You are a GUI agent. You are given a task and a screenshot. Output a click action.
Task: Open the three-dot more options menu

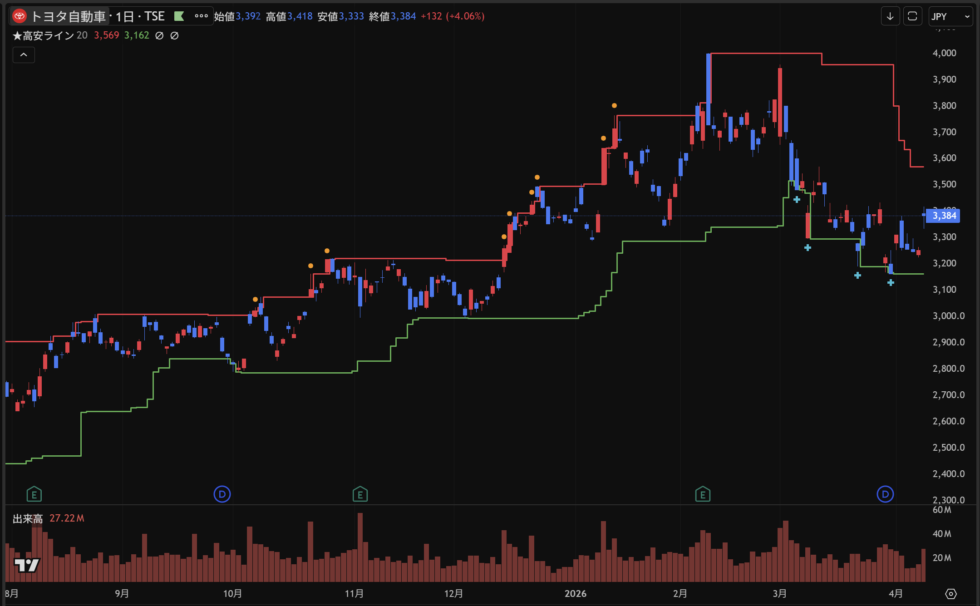click(x=202, y=16)
